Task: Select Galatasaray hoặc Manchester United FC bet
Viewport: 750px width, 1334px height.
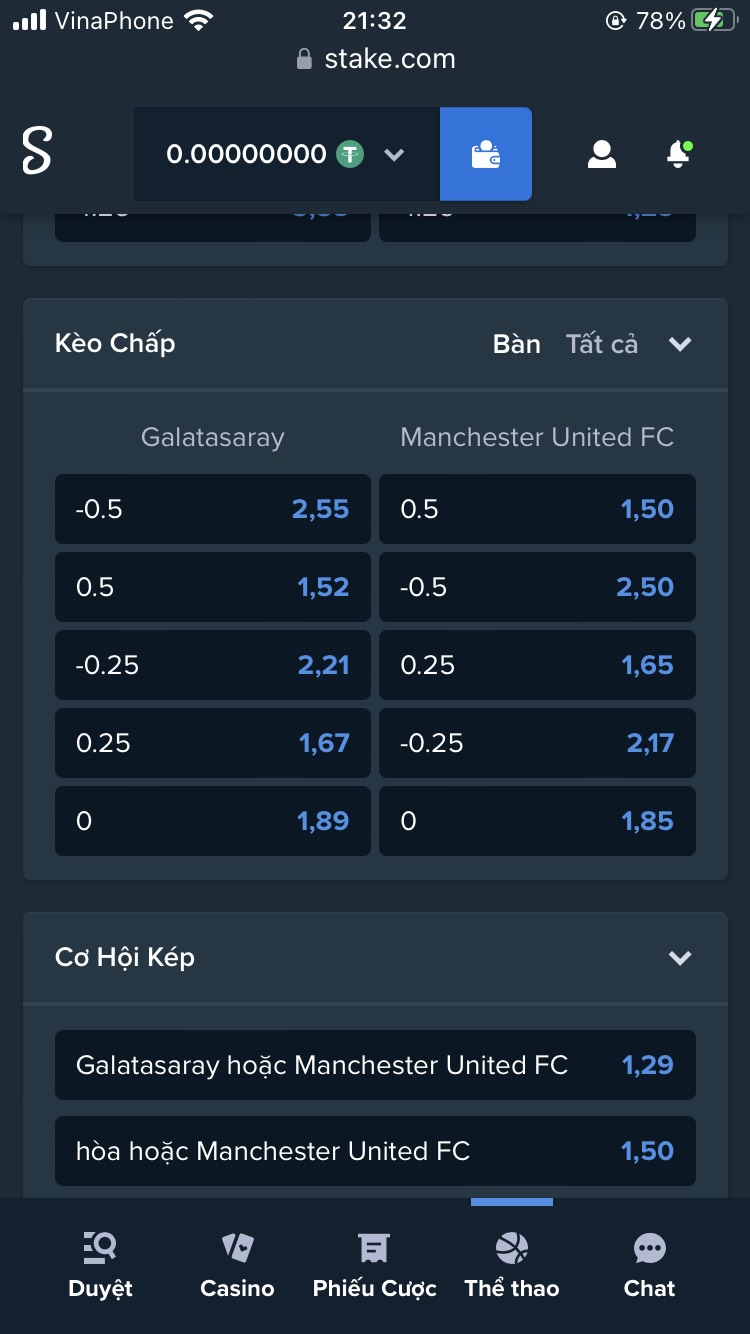Action: 375,1065
